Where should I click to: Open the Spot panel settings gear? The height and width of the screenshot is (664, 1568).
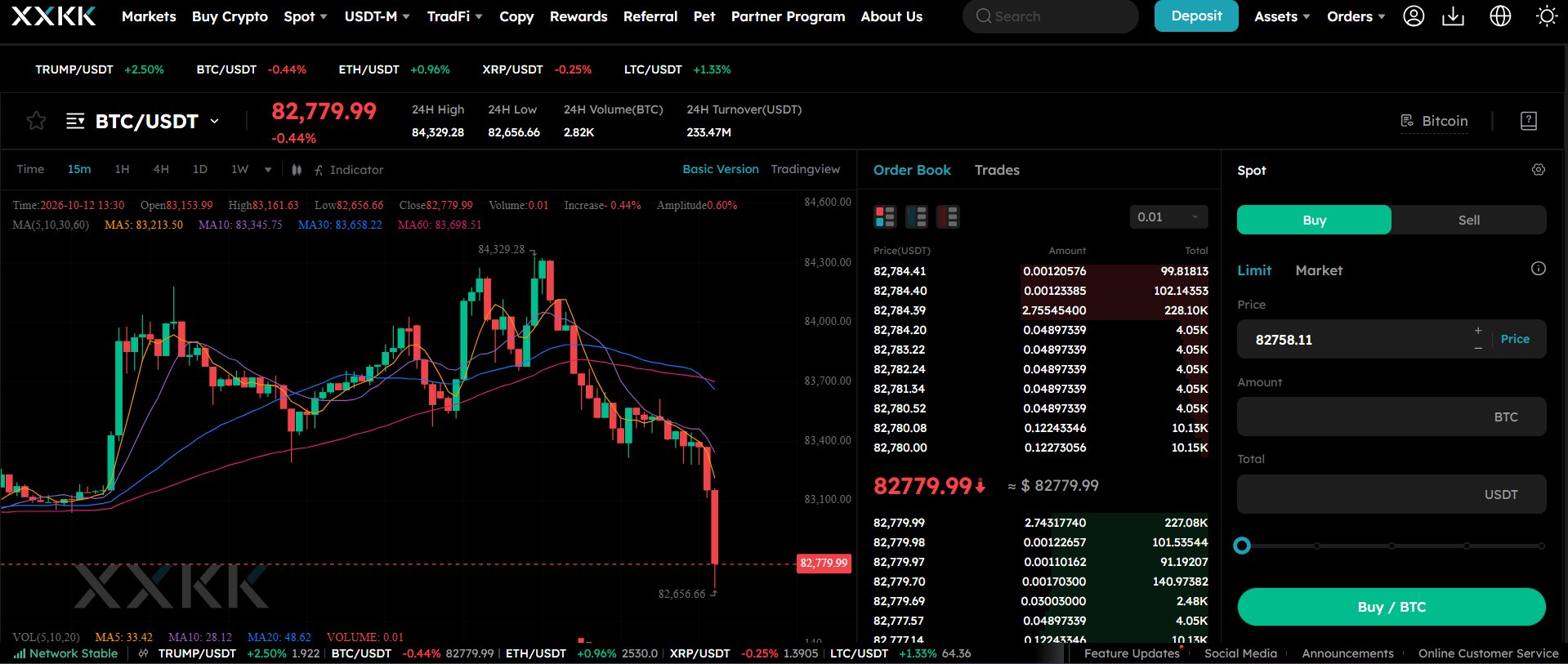click(1539, 170)
